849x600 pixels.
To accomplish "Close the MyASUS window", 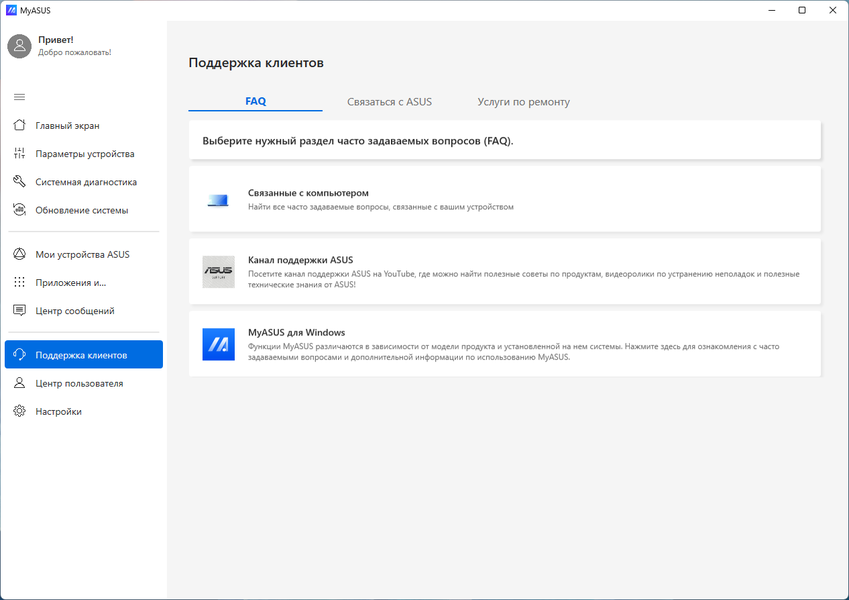I will tap(833, 10).
